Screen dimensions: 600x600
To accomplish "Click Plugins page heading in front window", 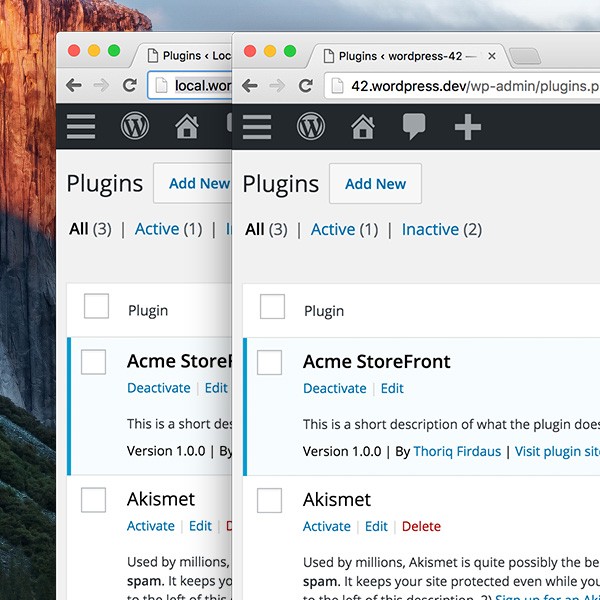I will coord(280,184).
